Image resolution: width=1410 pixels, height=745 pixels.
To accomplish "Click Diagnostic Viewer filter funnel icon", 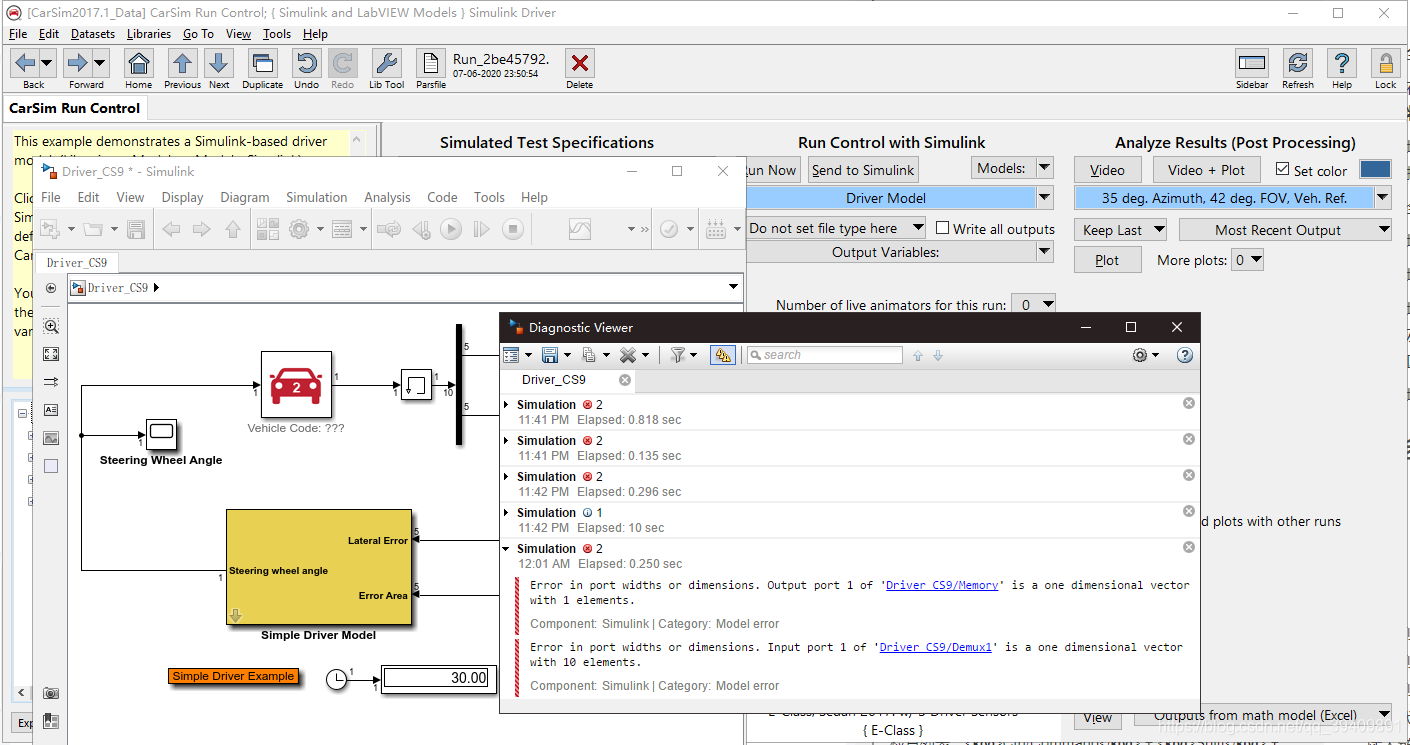I will pos(677,355).
